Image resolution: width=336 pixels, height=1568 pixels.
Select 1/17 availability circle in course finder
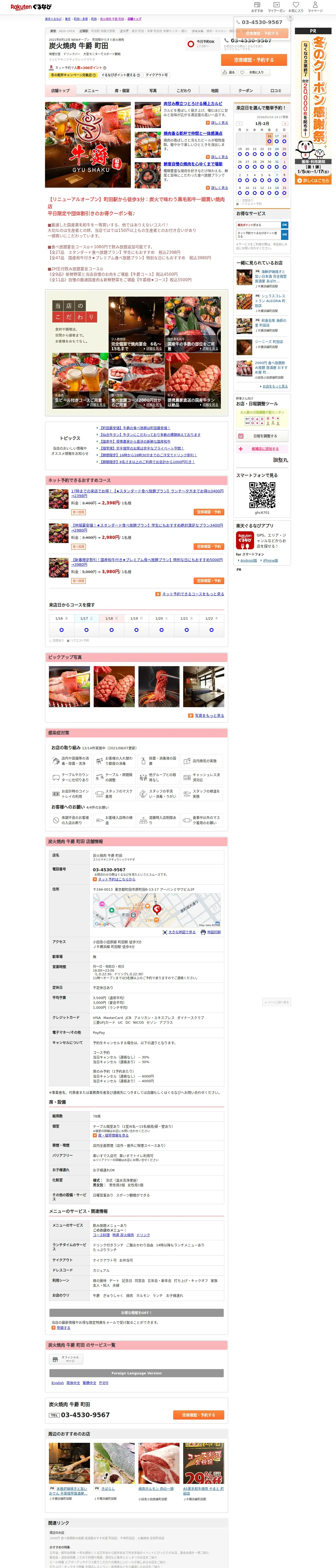point(86,630)
